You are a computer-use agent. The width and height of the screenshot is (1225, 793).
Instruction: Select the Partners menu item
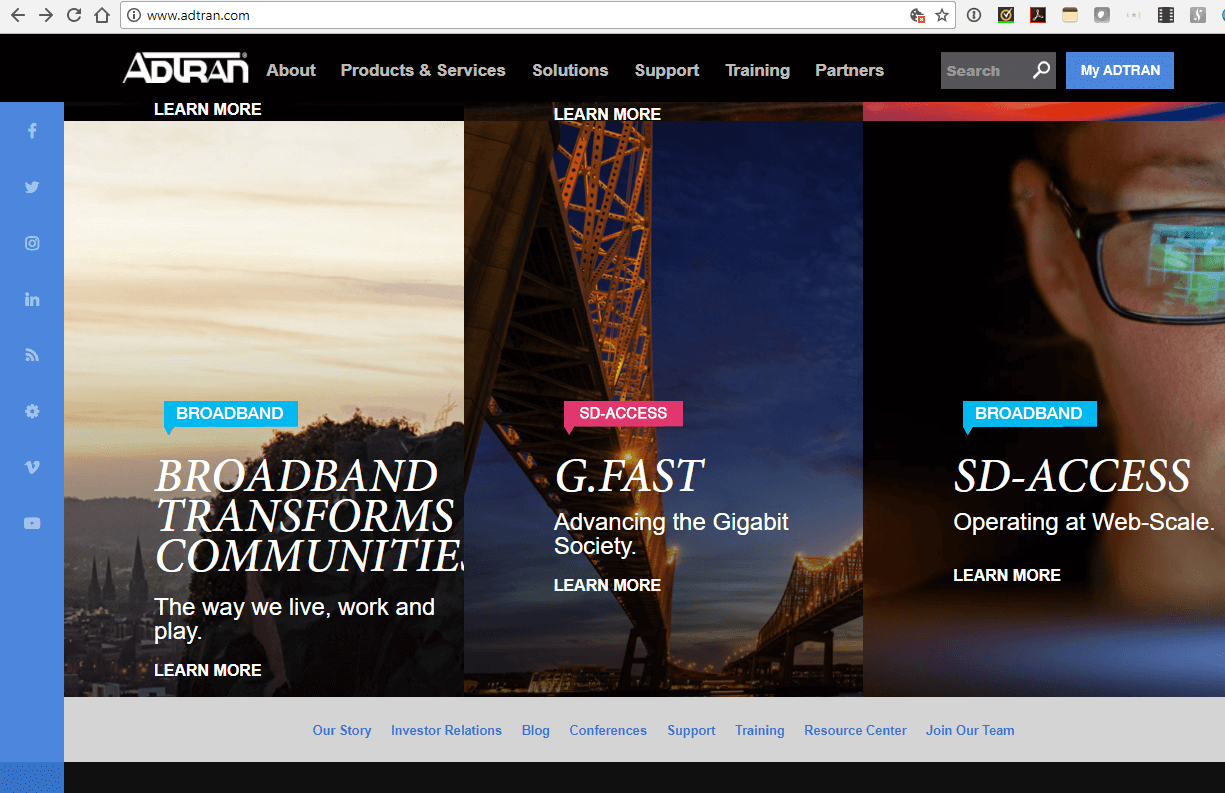(x=849, y=70)
